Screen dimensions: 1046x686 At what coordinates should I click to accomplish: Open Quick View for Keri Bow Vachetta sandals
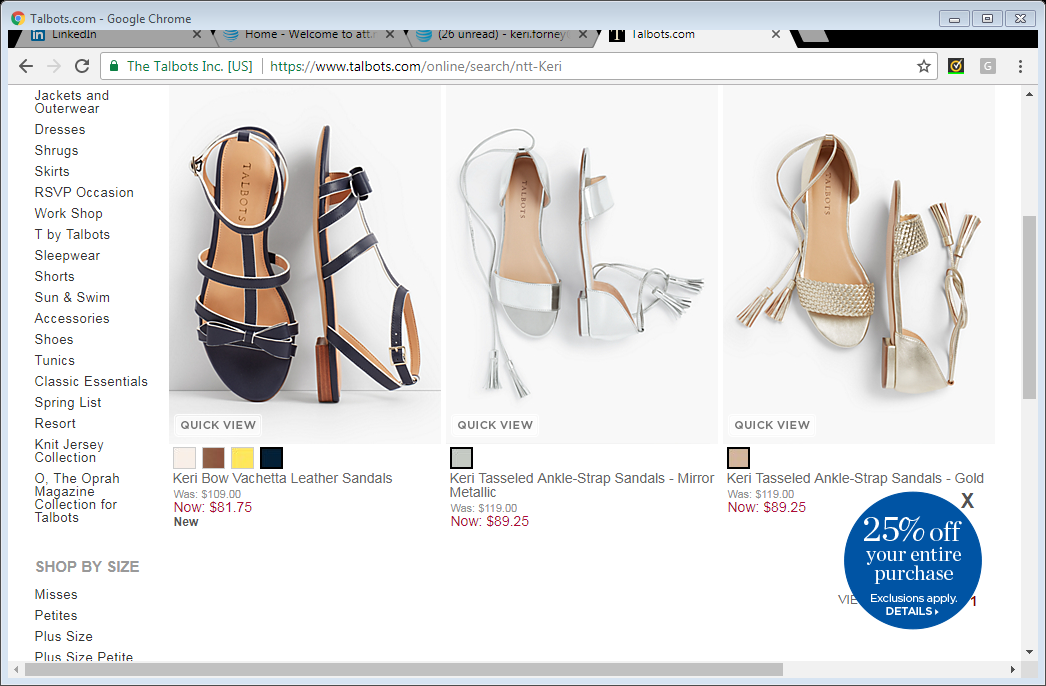click(218, 425)
